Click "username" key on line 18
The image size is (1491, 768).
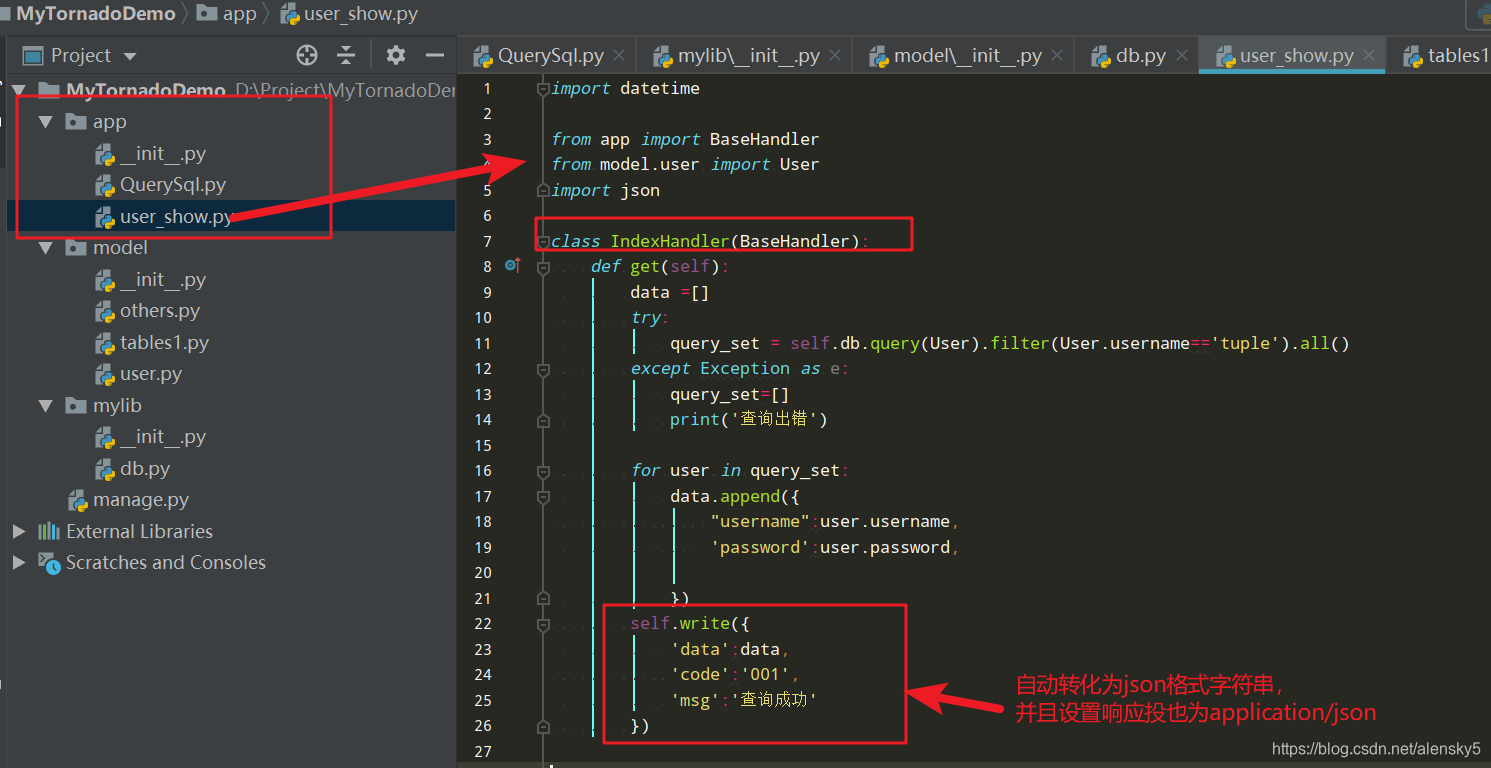coord(760,522)
